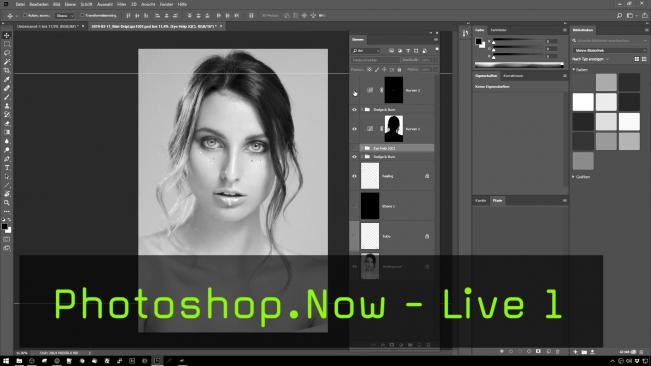Collapse the Grafiken section in Libraries

(x=574, y=177)
